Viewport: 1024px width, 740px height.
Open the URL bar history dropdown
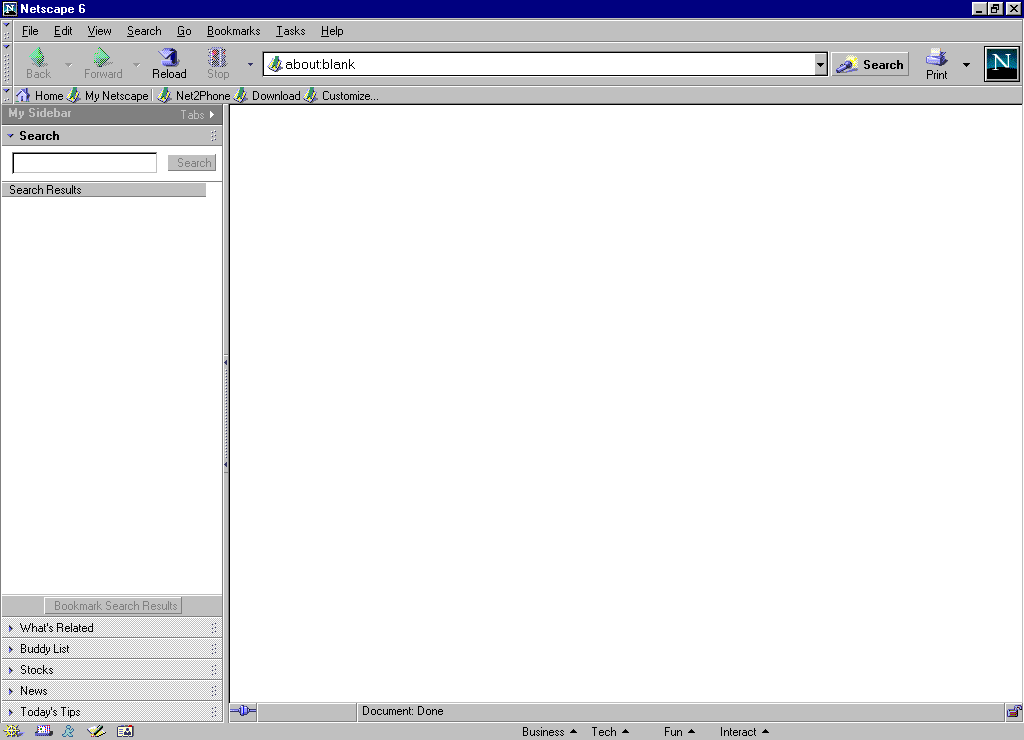click(x=821, y=65)
